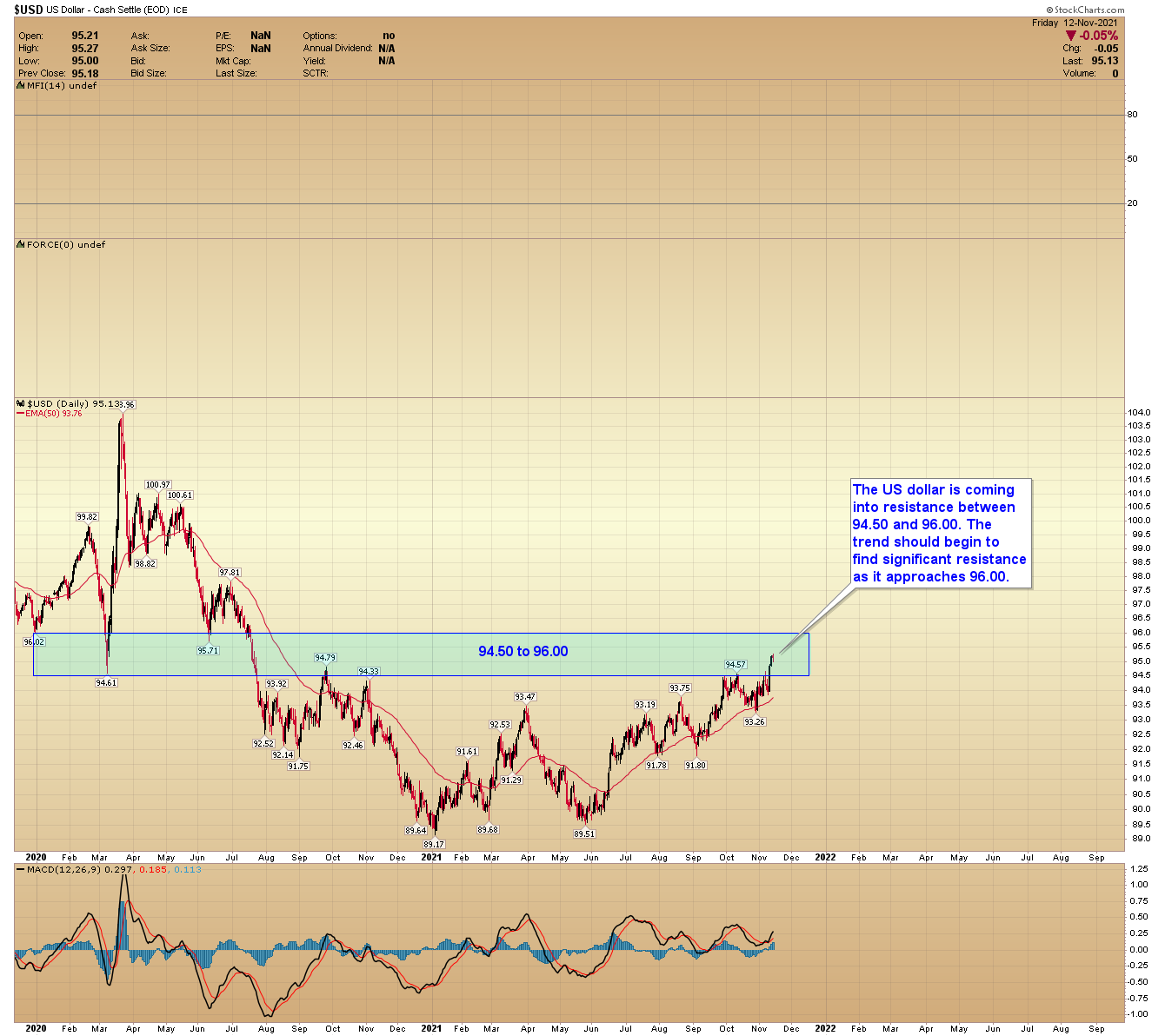1165x1036 pixels.
Task: Click the 97.81 price peak label
Action: pos(230,573)
